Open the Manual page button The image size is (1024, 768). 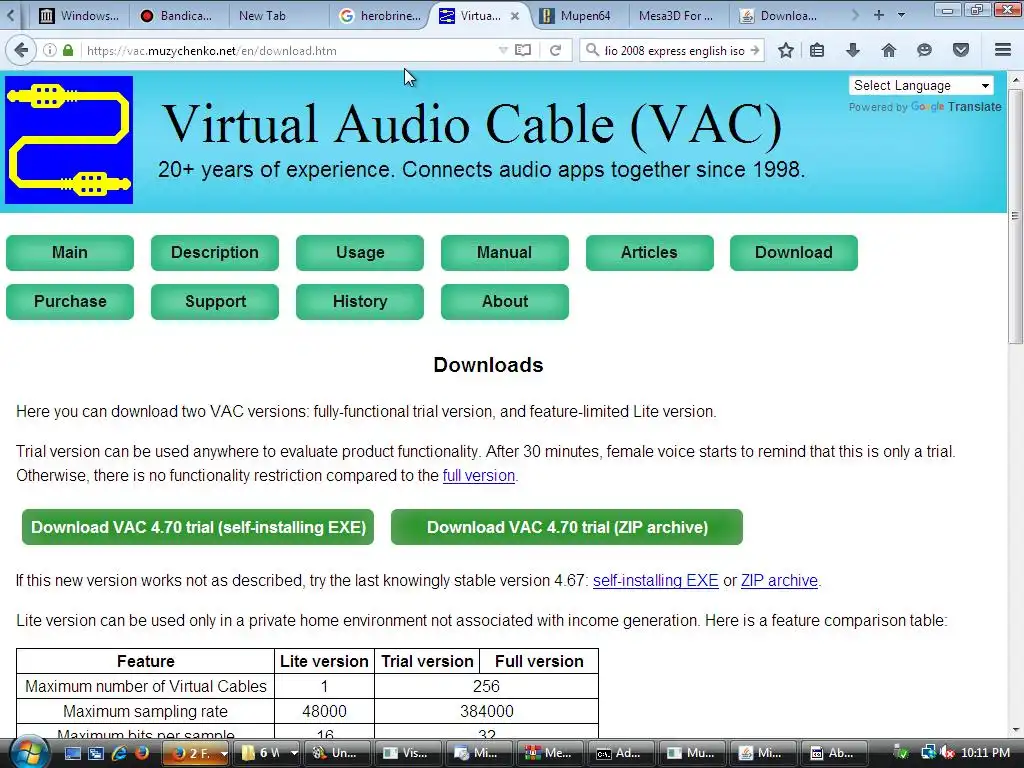point(505,253)
